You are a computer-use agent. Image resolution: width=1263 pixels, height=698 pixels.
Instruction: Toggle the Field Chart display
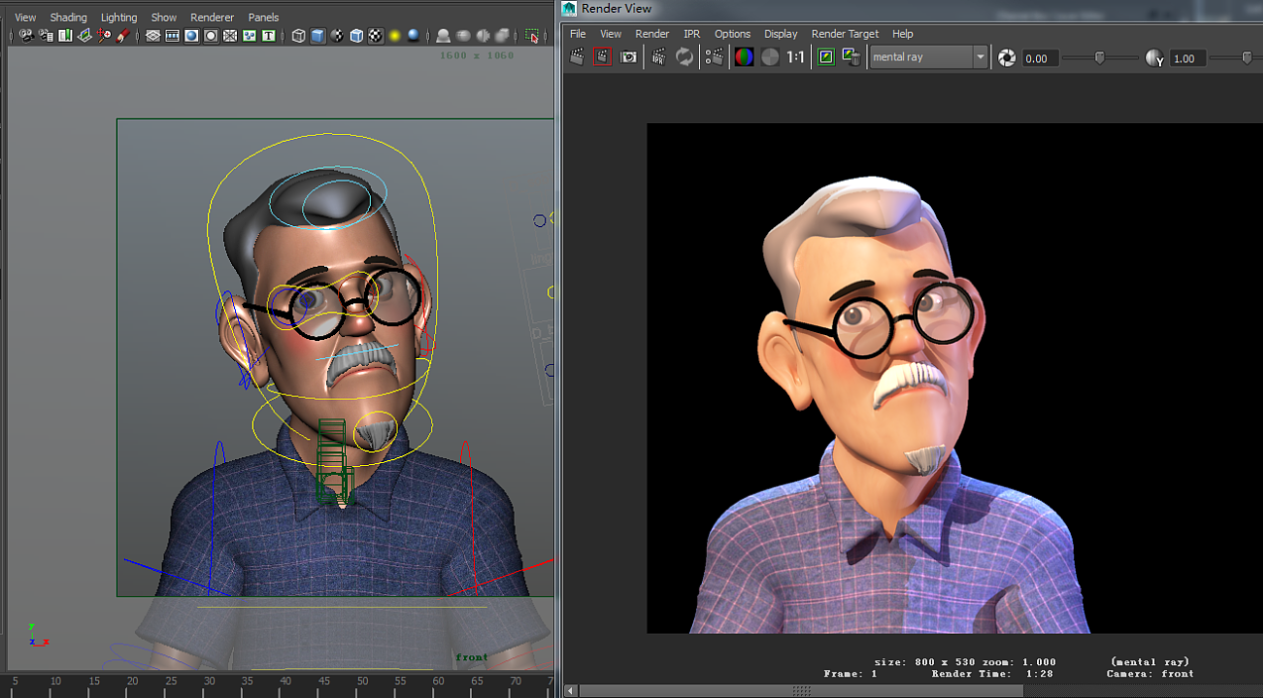[x=230, y=36]
